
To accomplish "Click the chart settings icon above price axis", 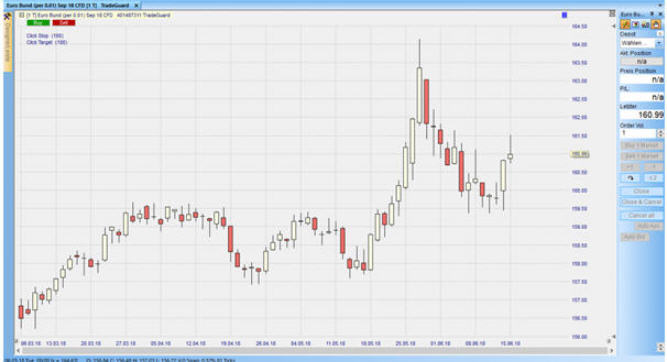I will tap(612, 14).
